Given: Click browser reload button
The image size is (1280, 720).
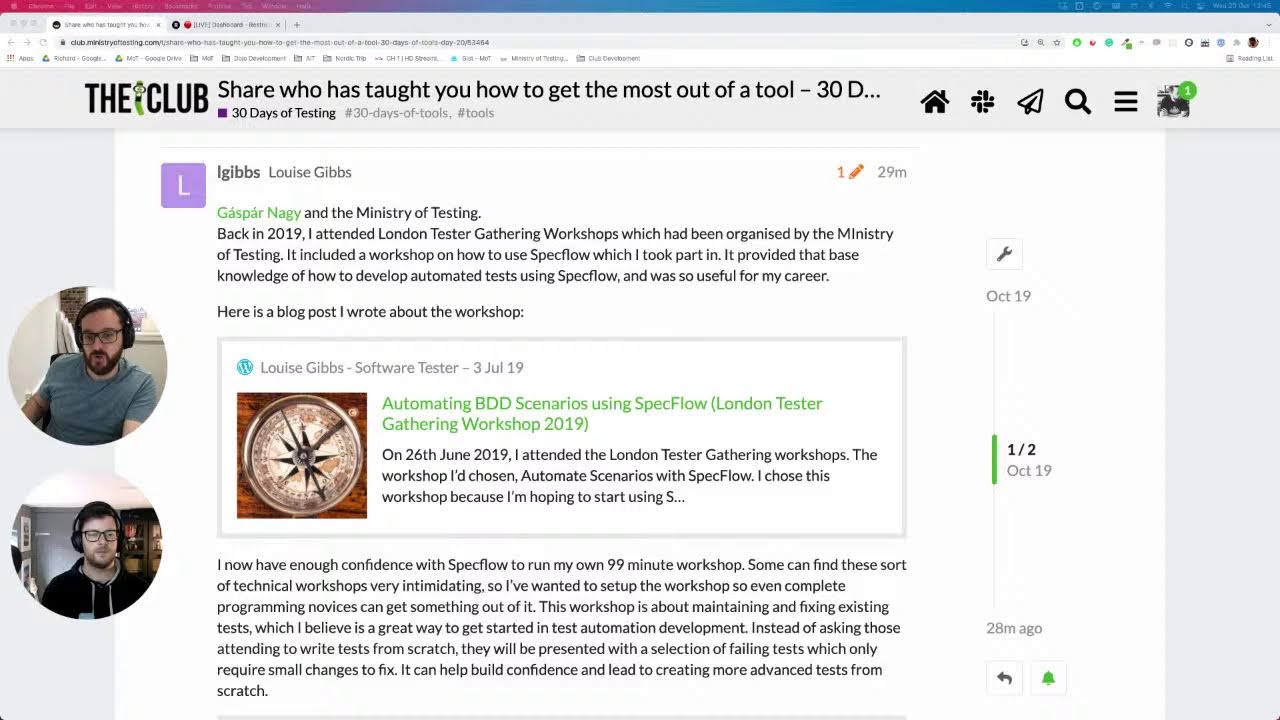Looking at the screenshot, I should click(x=43, y=43).
